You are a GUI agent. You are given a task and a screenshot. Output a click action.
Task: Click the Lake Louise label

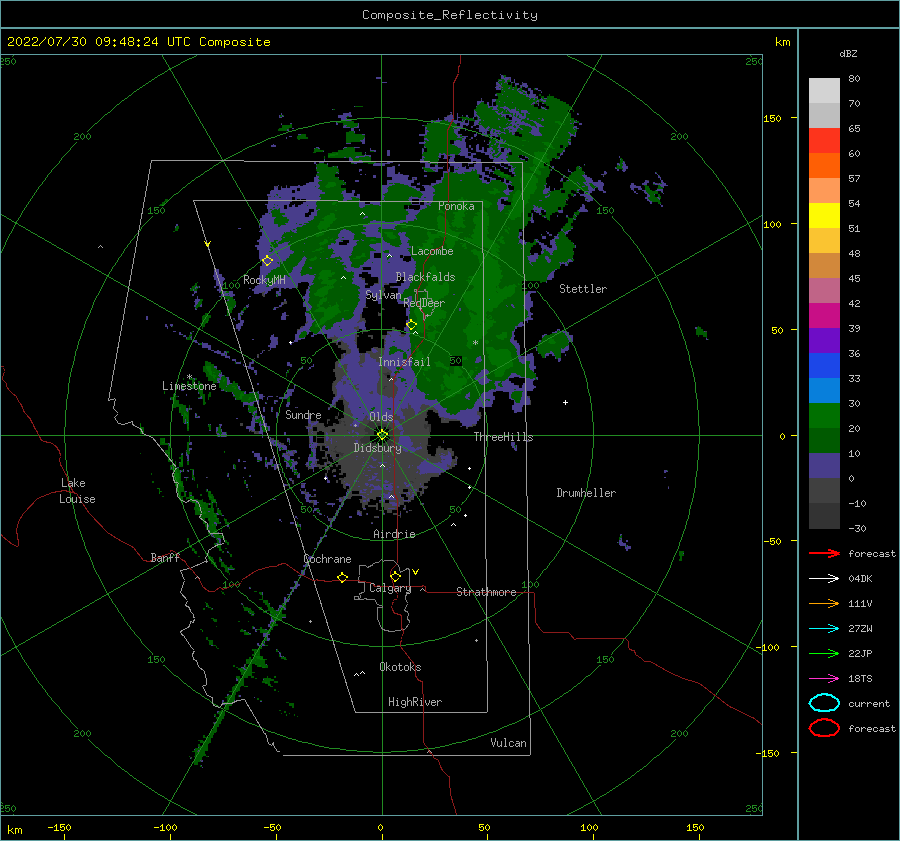tap(77, 491)
